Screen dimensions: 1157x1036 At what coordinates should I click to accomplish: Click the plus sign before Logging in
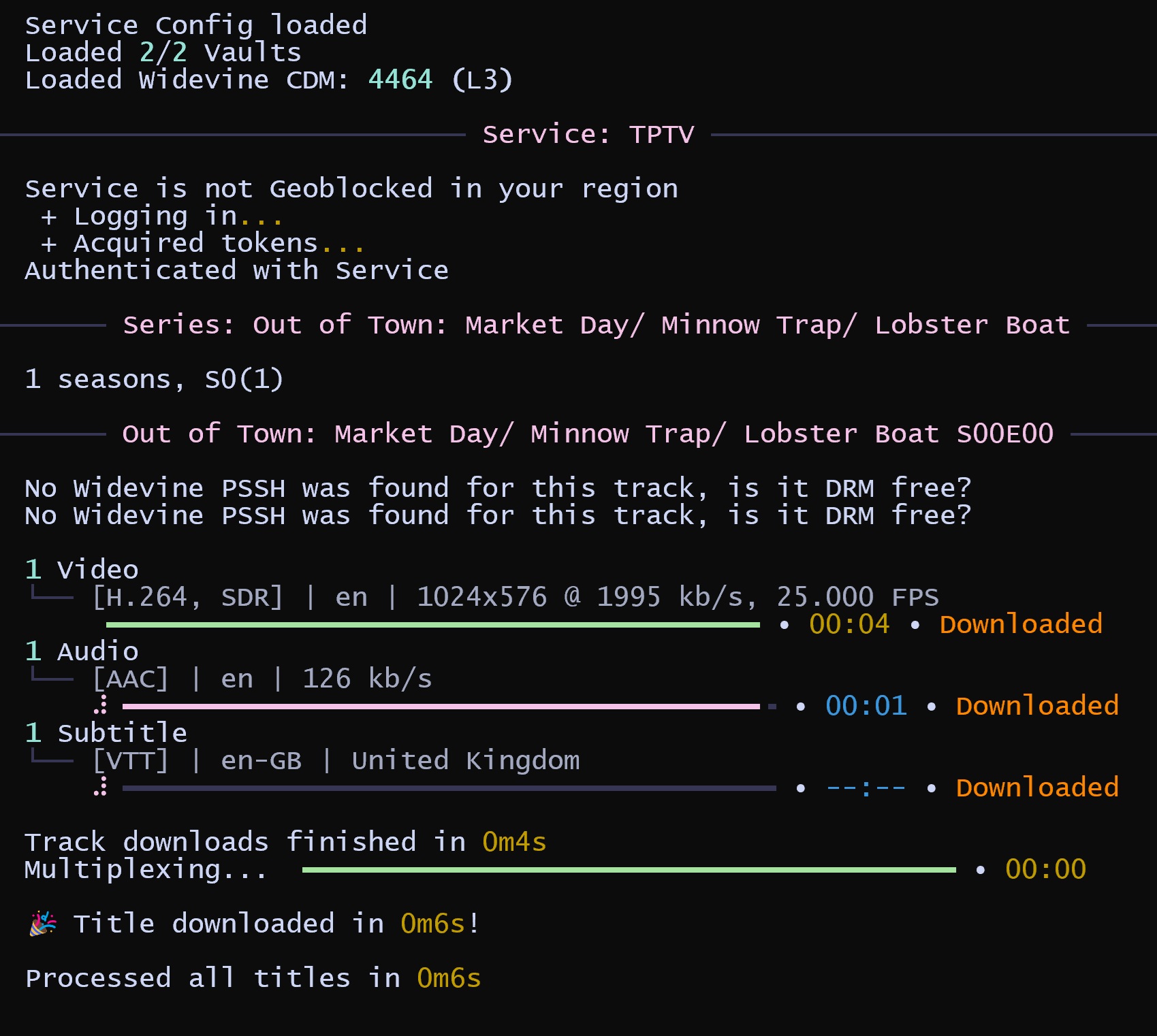click(x=48, y=216)
